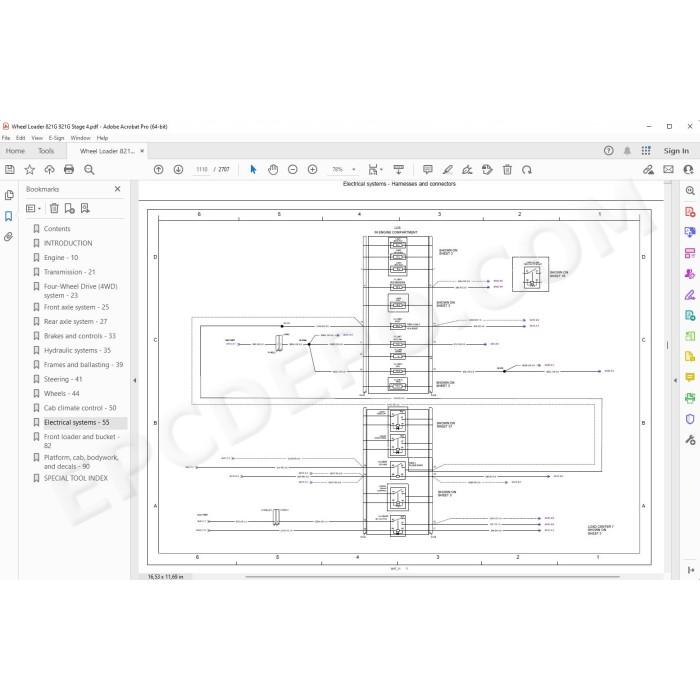Open the Brakes and controls - 33 bookmark
This screenshot has width=700, height=700.
79,336
